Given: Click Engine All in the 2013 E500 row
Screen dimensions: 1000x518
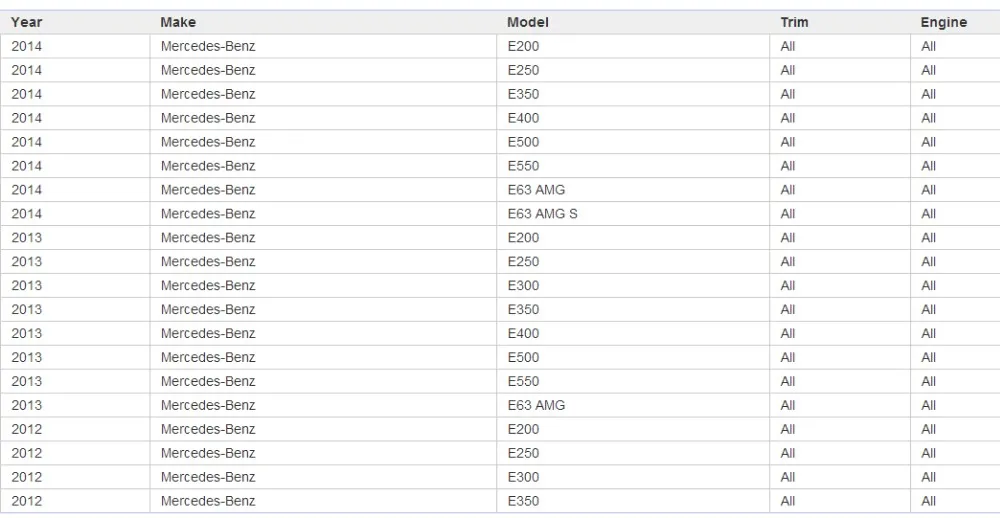Looking at the screenshot, I should 929,357.
